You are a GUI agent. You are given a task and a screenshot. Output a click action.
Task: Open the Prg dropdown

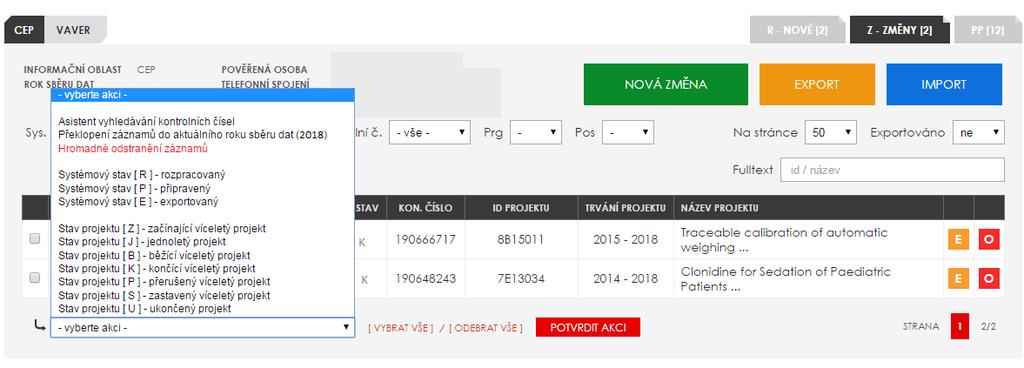[x=536, y=132]
